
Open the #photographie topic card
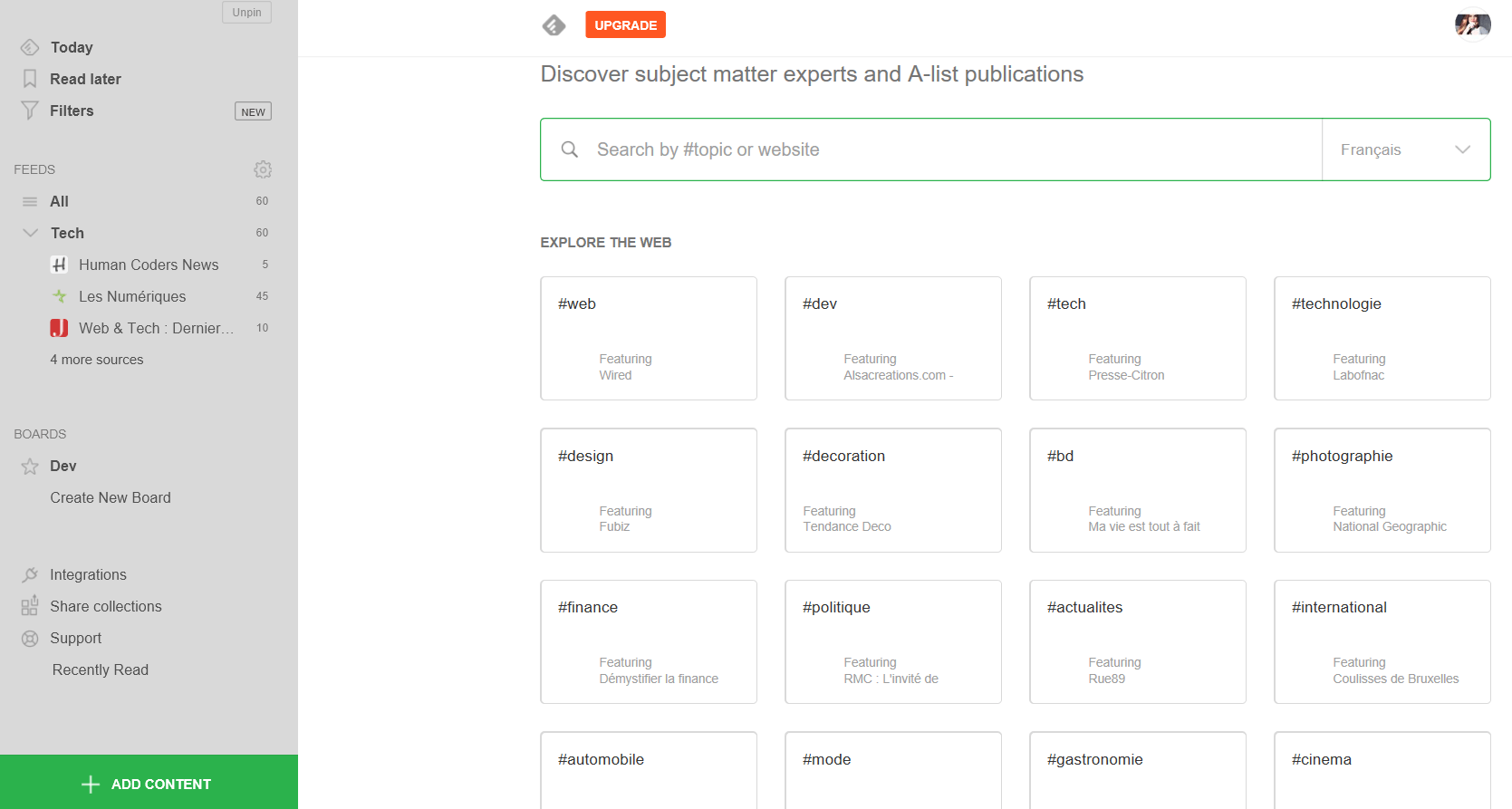(x=1382, y=490)
